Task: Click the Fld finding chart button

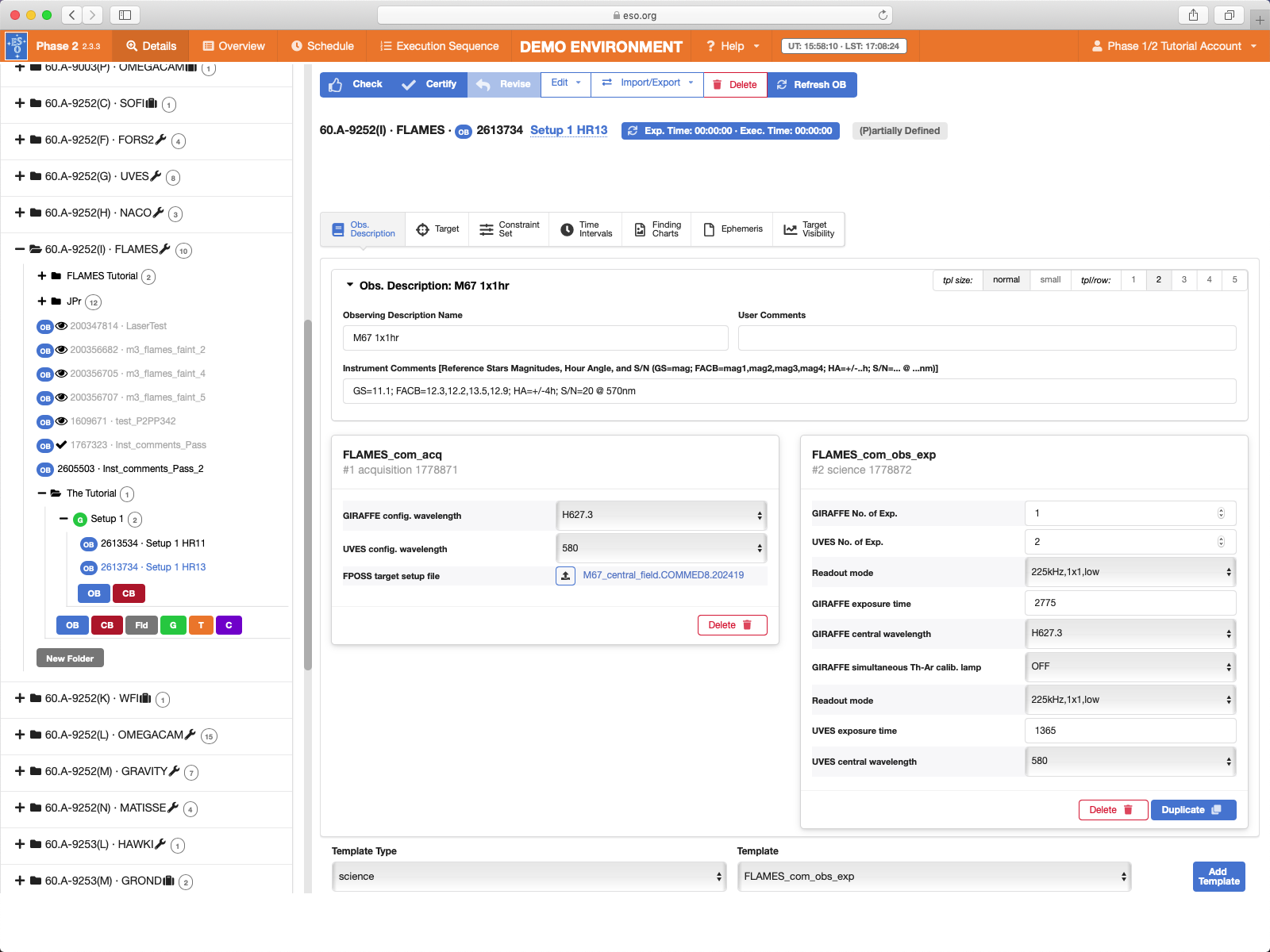Action: point(141,625)
